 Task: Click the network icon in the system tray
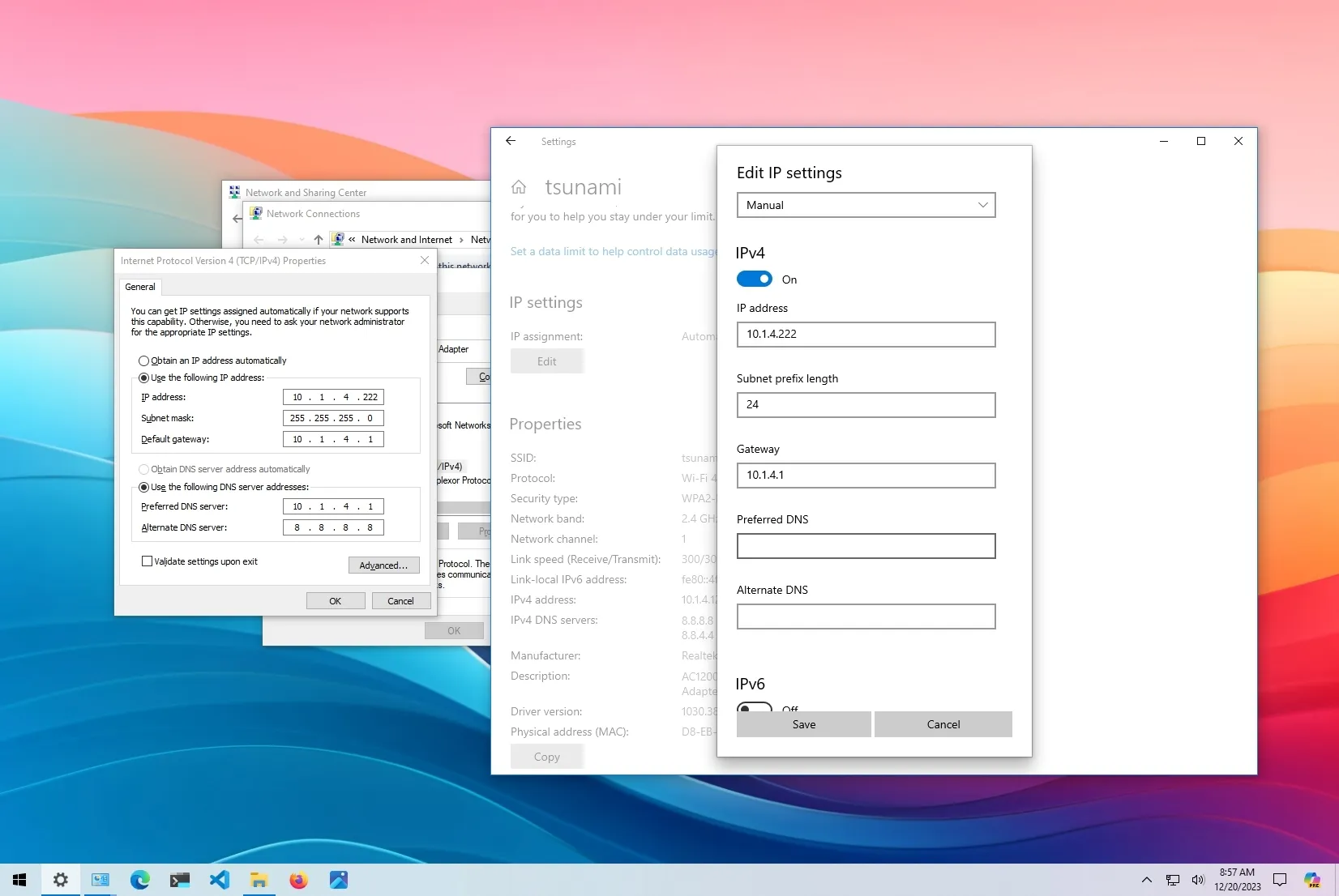pyautogui.click(x=1172, y=880)
